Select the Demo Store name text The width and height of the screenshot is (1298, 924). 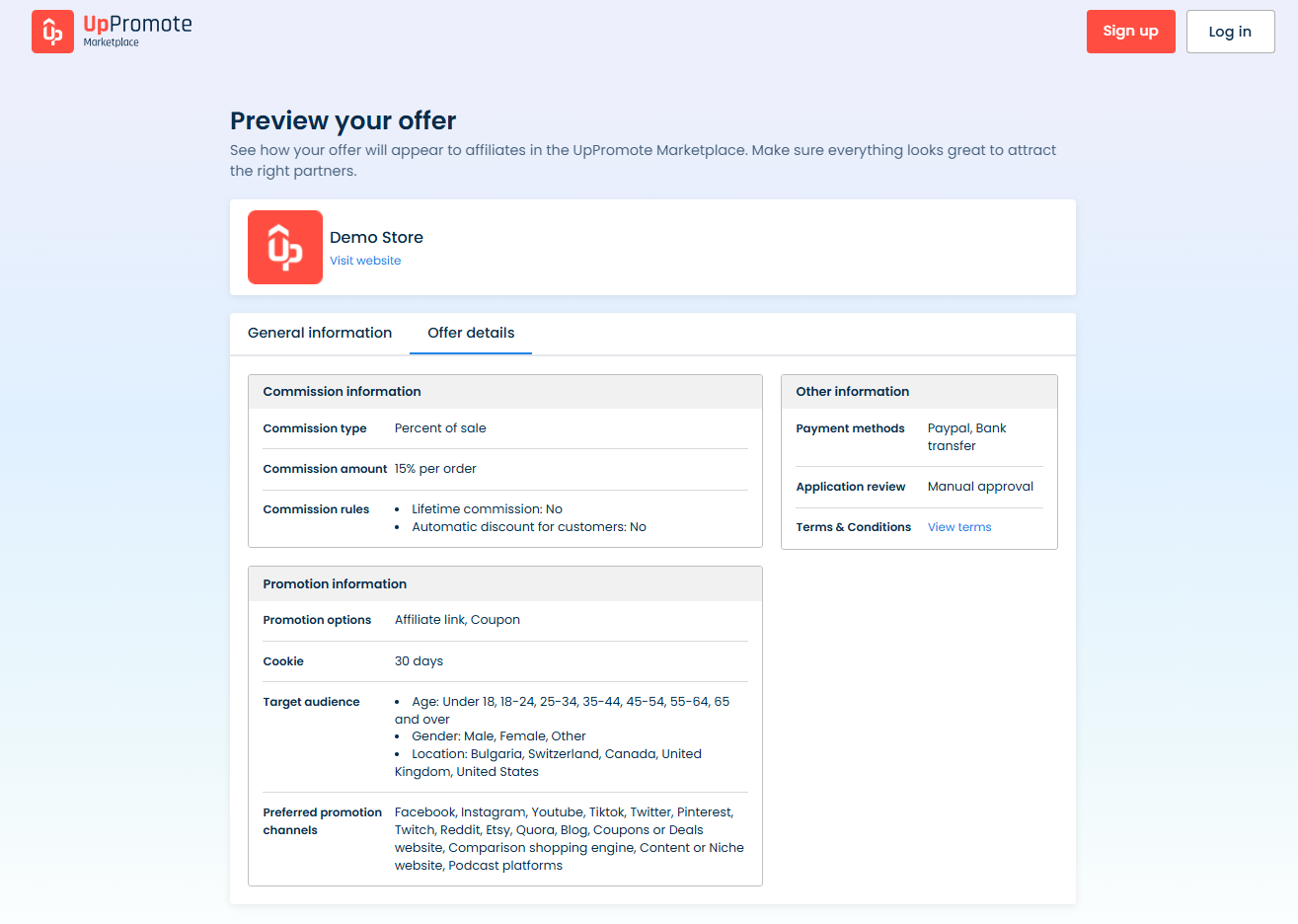[376, 237]
